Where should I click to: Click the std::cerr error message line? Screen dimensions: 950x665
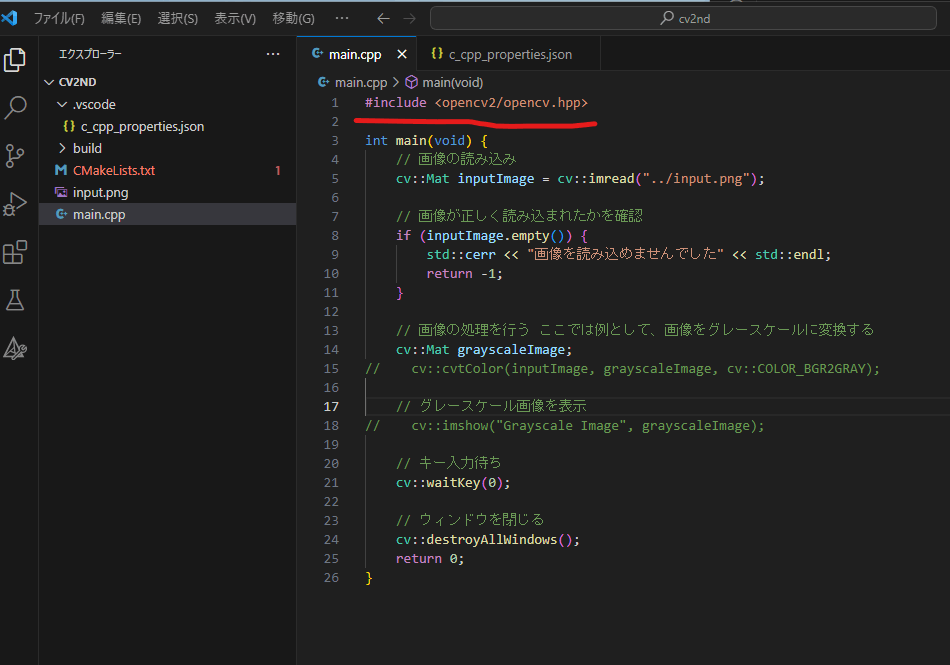pos(628,254)
